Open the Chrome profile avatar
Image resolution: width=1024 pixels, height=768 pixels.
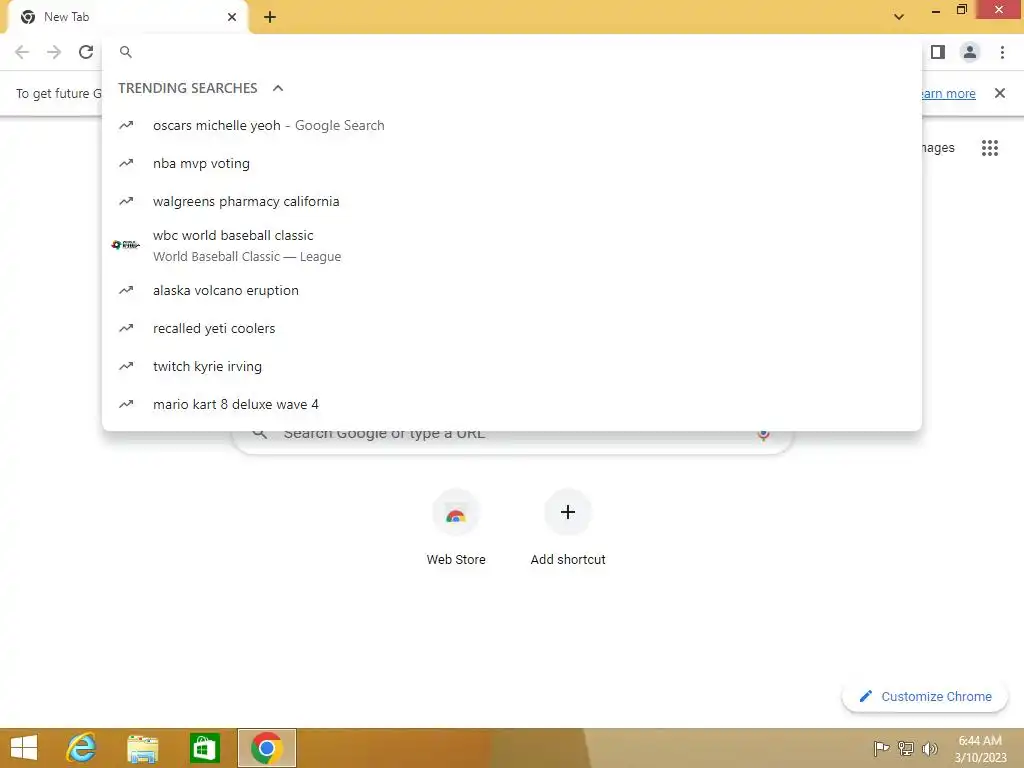(970, 52)
